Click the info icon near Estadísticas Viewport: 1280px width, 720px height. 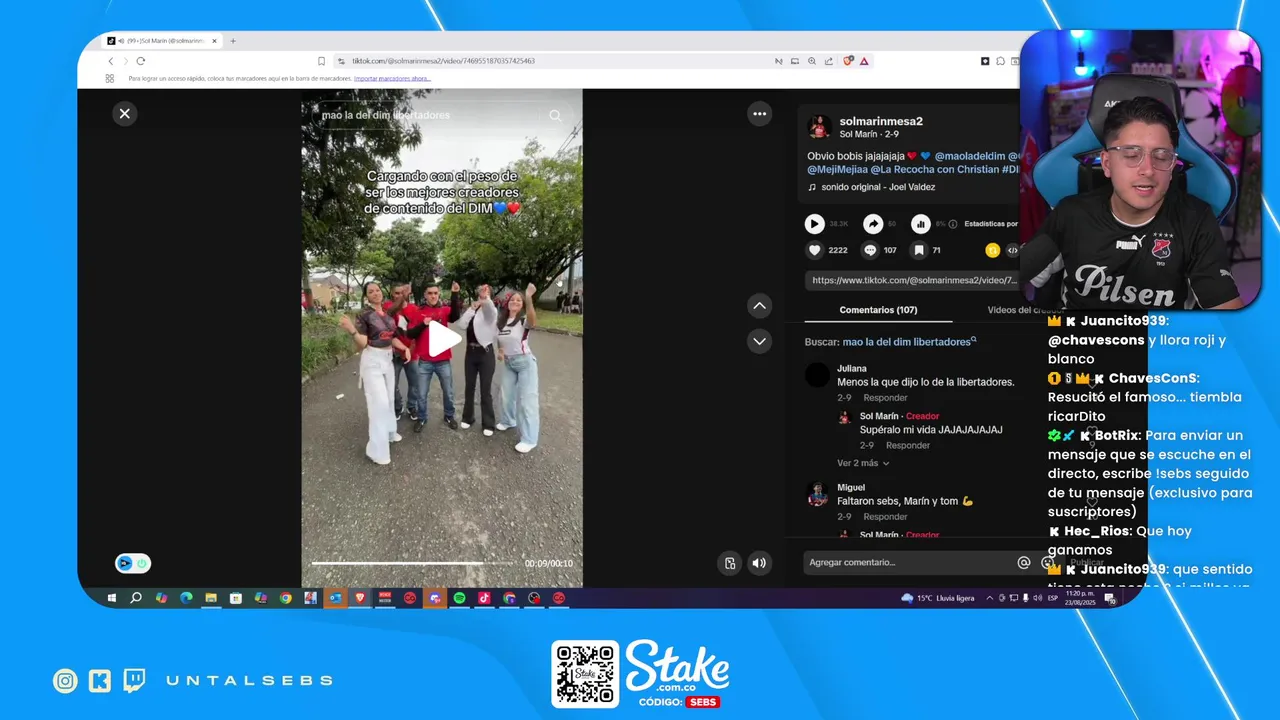pos(953,224)
